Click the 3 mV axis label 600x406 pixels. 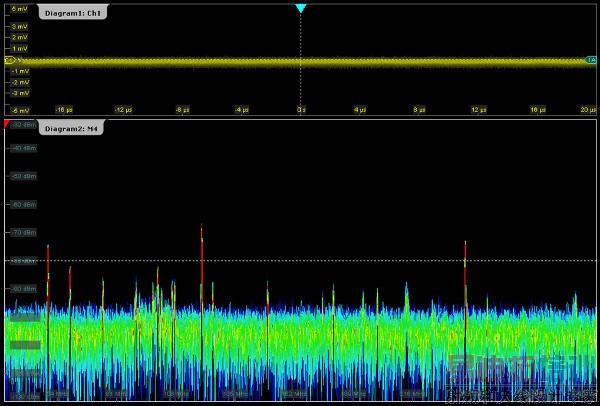click(x=20, y=27)
